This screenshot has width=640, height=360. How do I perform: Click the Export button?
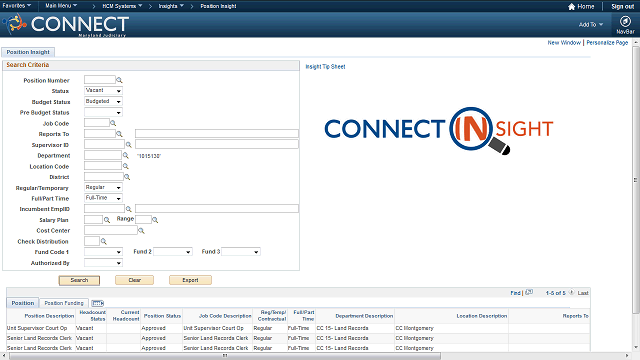(190, 280)
